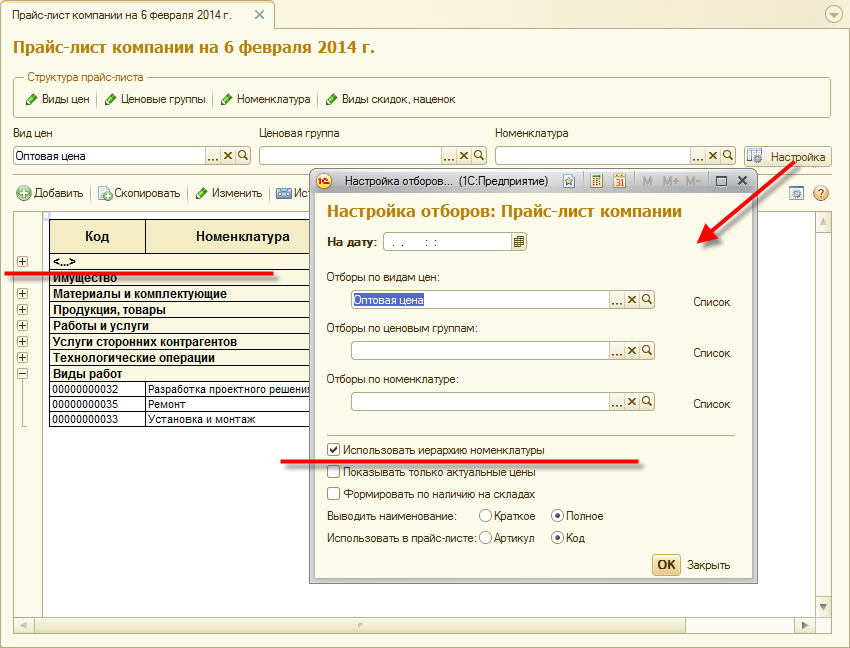Viewport: 850px width, 648px height.
Task: Add dialog to favorites with star icon
Action: tap(569, 181)
